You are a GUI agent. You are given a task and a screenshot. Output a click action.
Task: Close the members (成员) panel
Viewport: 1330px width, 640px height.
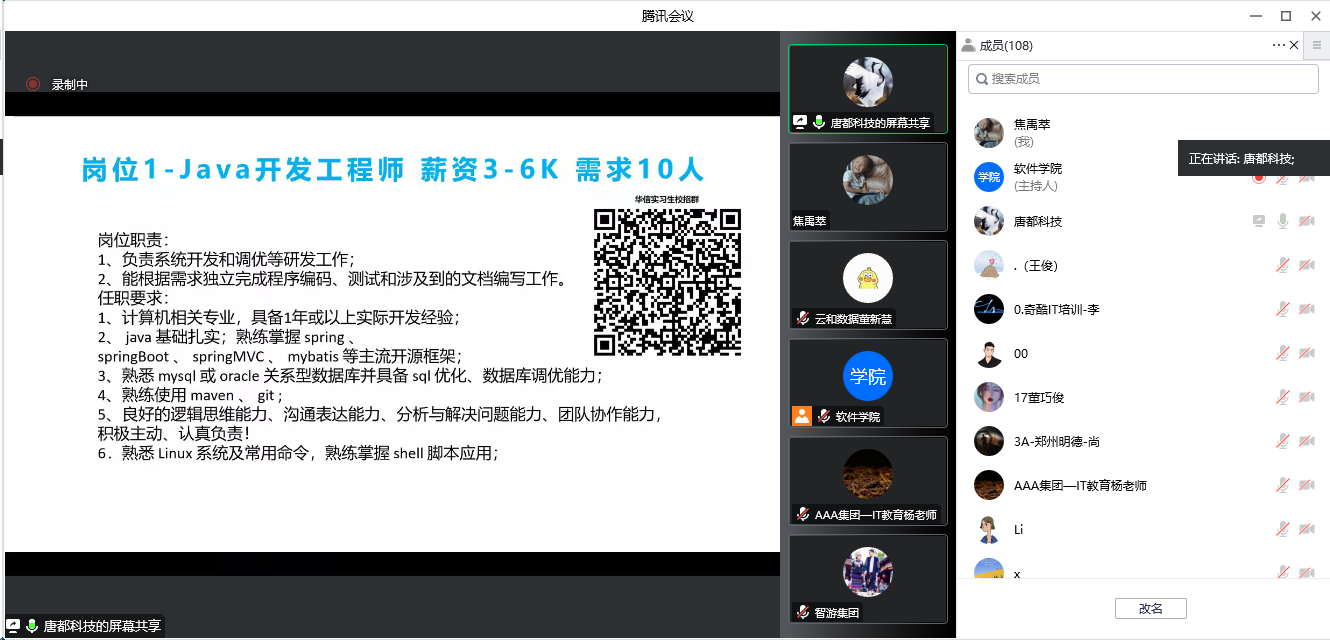tap(1294, 45)
